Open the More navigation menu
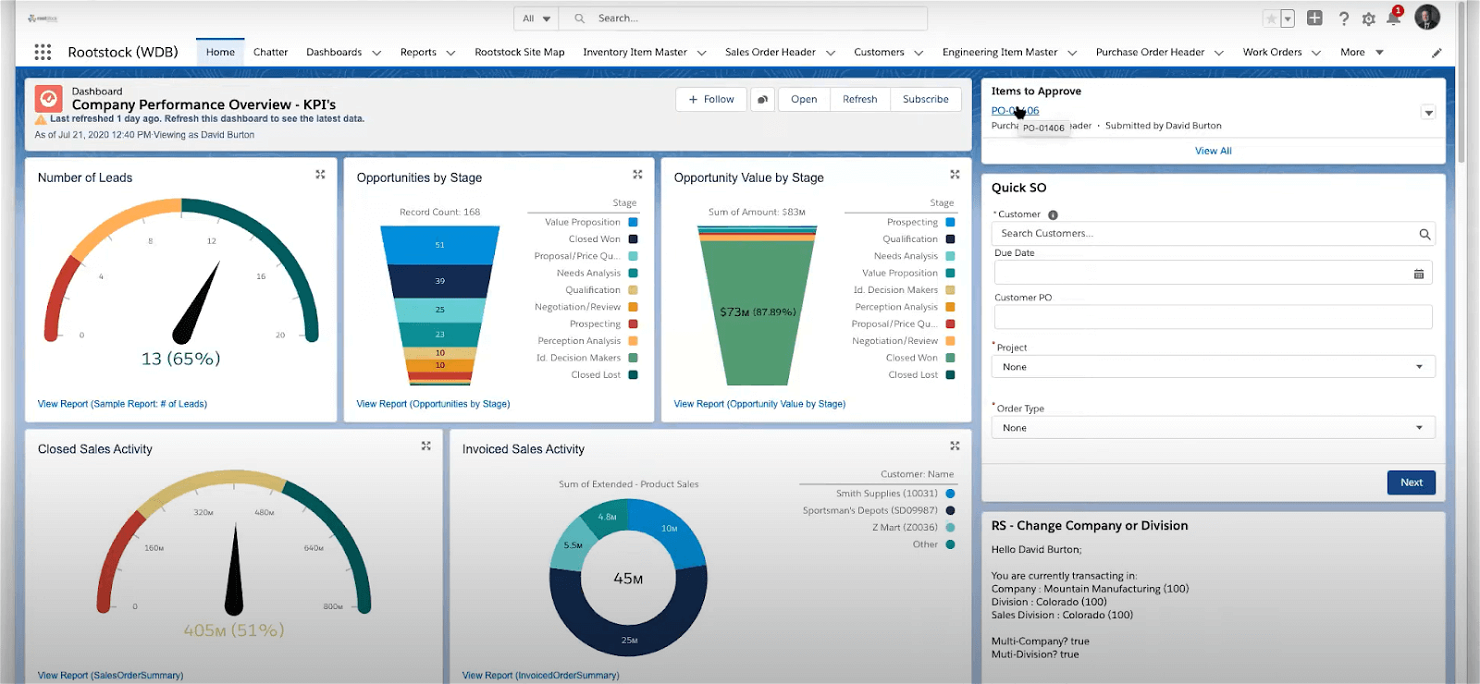The width and height of the screenshot is (1480, 684). click(1362, 52)
